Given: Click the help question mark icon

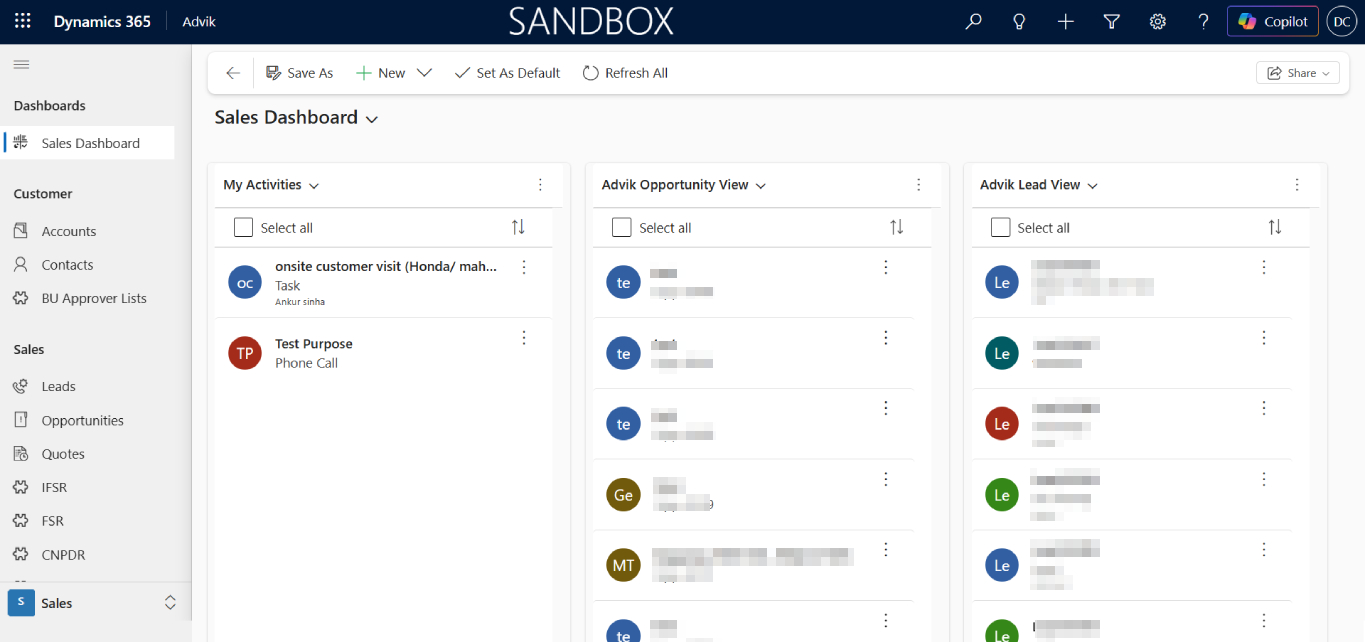Looking at the screenshot, I should click(1203, 21).
